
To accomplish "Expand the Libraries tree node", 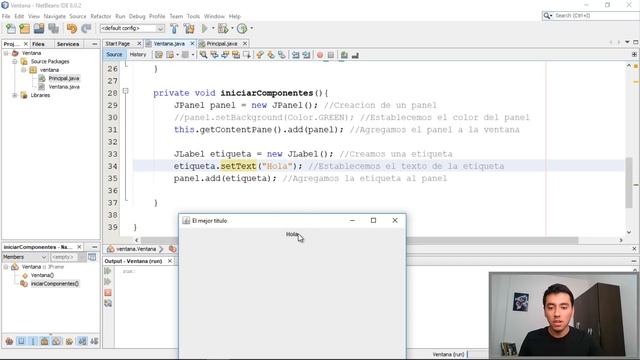I will [15, 95].
